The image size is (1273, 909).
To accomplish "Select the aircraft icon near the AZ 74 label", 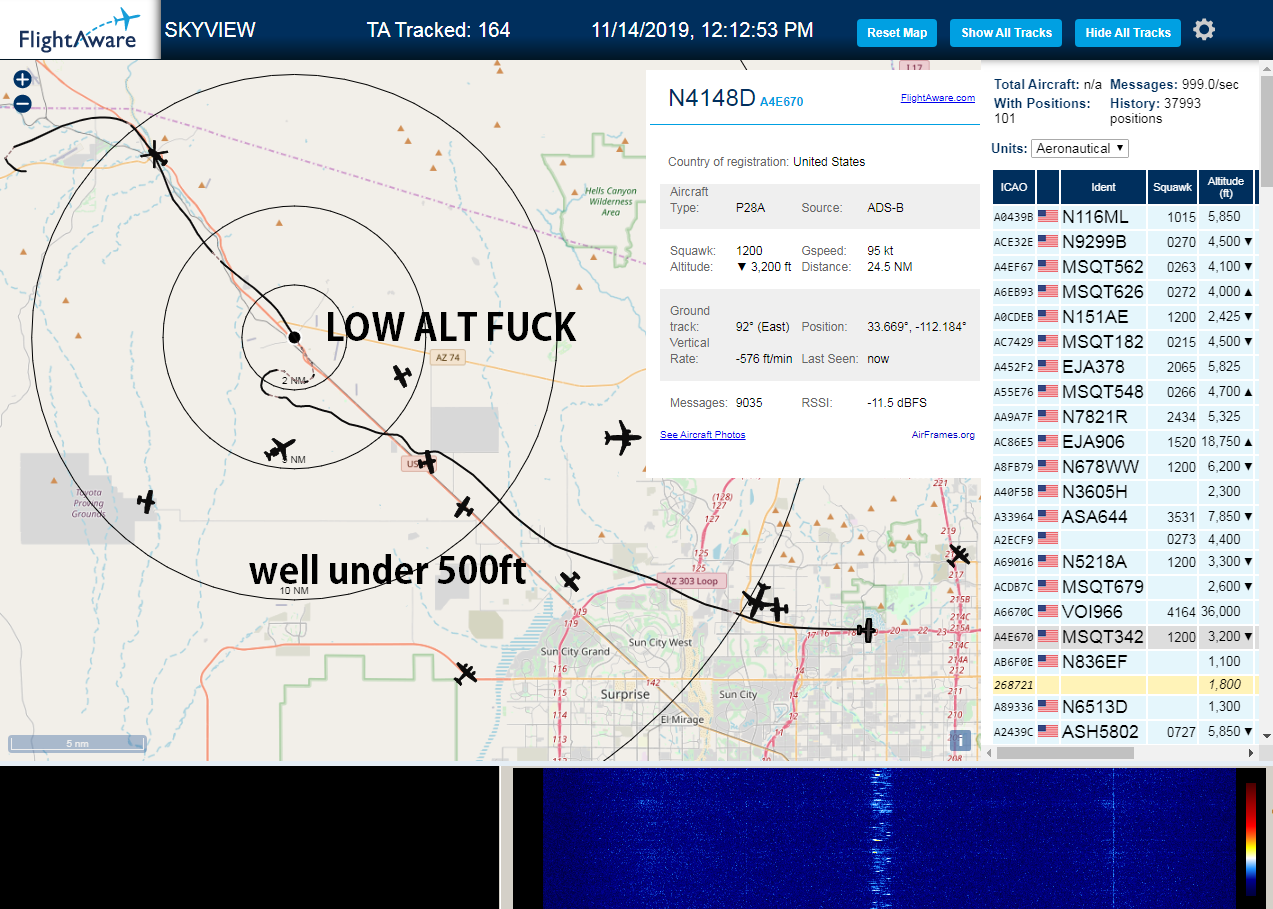I will tap(402, 376).
